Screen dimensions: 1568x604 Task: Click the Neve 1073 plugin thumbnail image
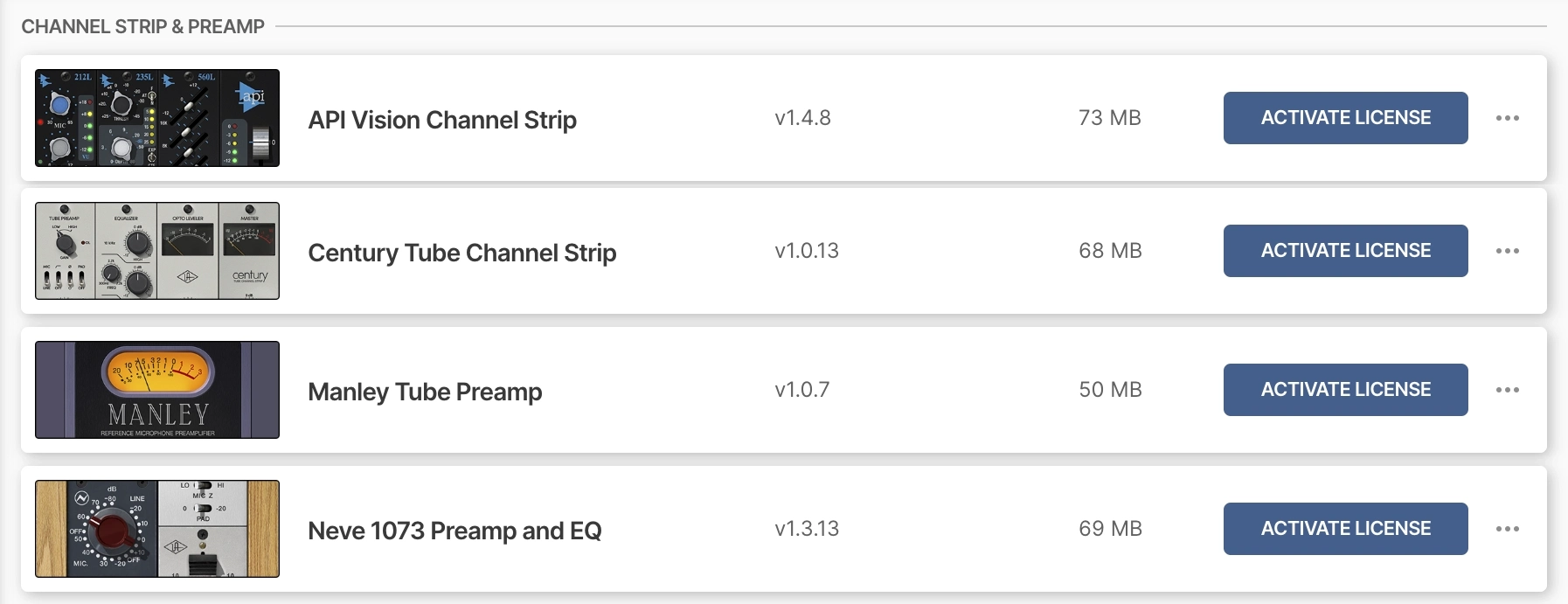(157, 529)
